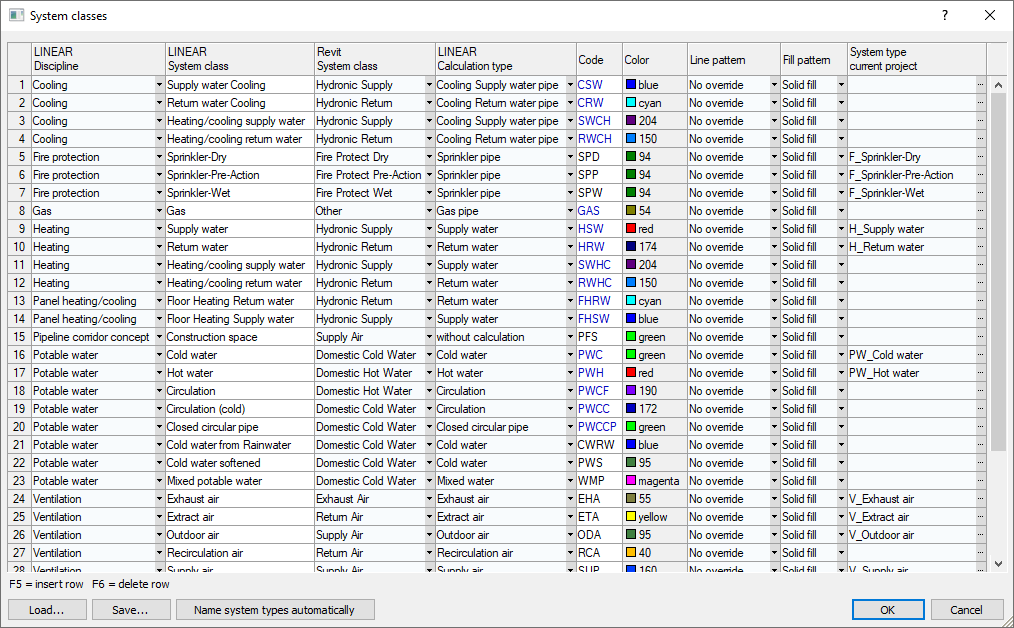Click the help question mark icon

[945, 16]
